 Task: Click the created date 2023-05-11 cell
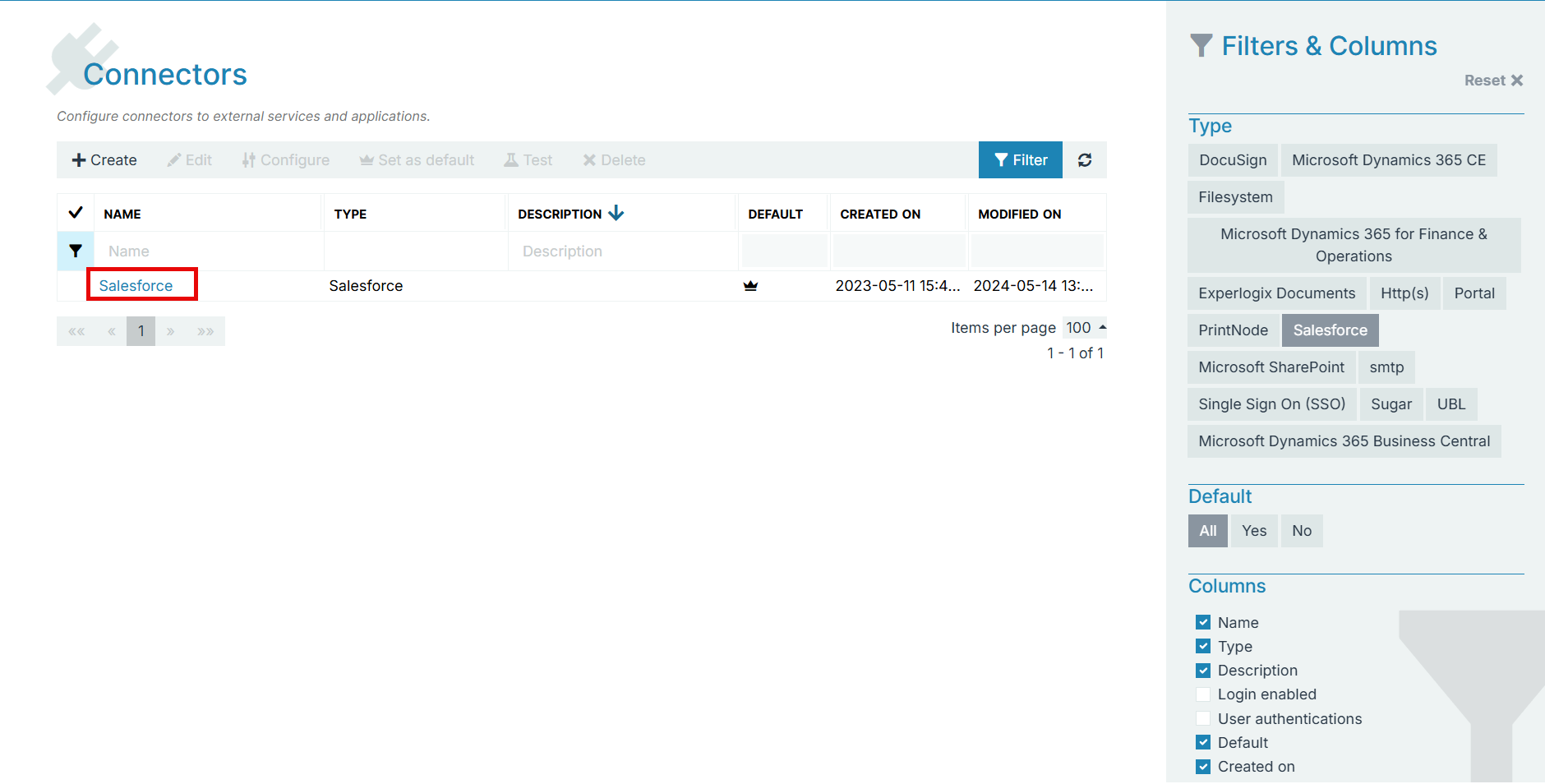897,286
